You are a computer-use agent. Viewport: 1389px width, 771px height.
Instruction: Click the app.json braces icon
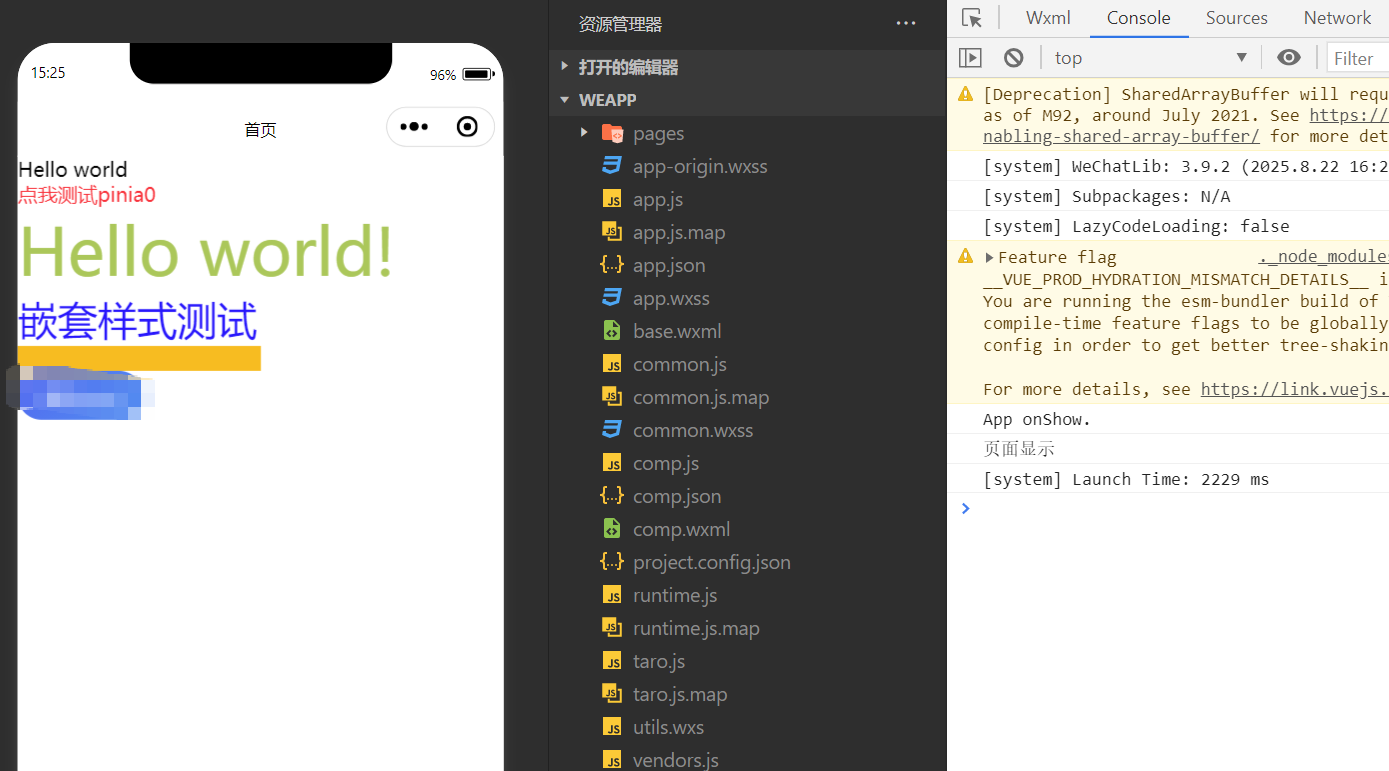point(612,265)
